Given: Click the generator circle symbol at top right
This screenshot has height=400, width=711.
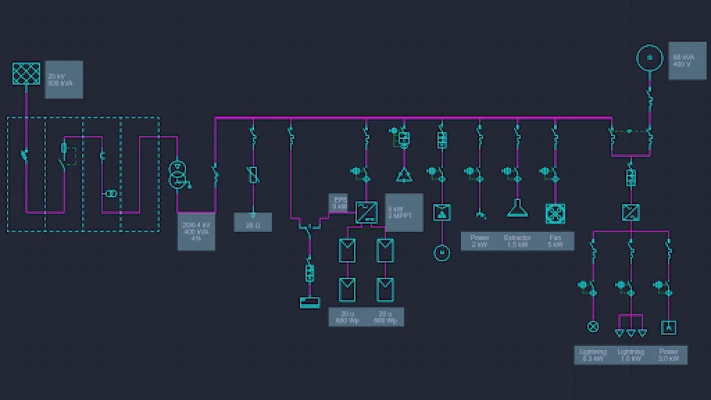Looking at the screenshot, I should click(649, 58).
